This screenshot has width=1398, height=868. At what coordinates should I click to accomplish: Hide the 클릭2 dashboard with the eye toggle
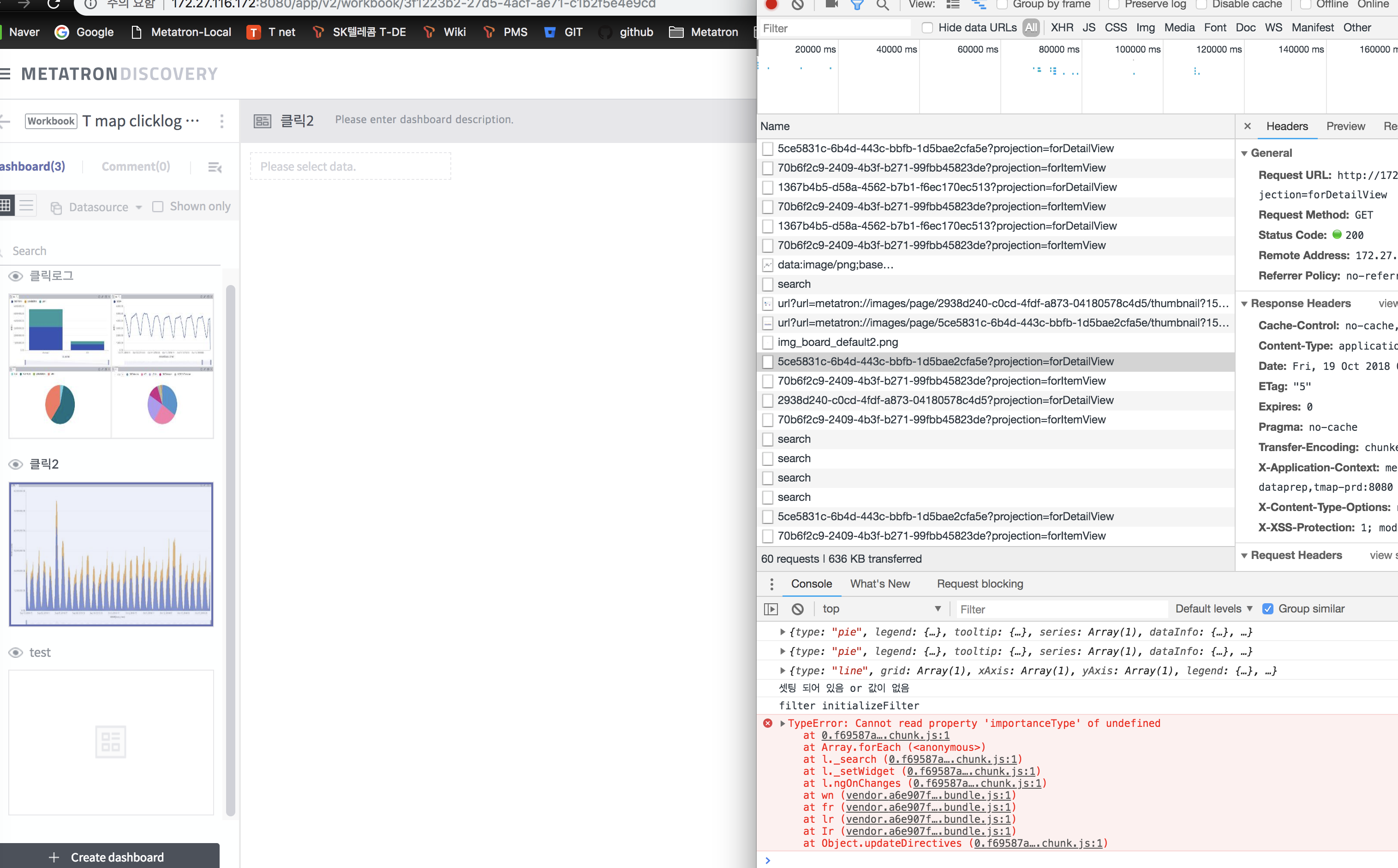(15, 464)
